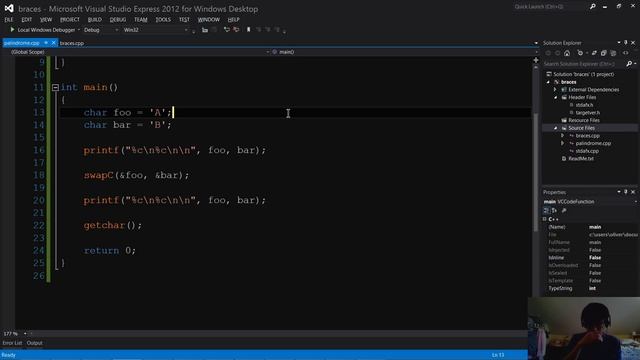Click the TypeString property value 'int'
640x360 pixels.
coord(592,289)
